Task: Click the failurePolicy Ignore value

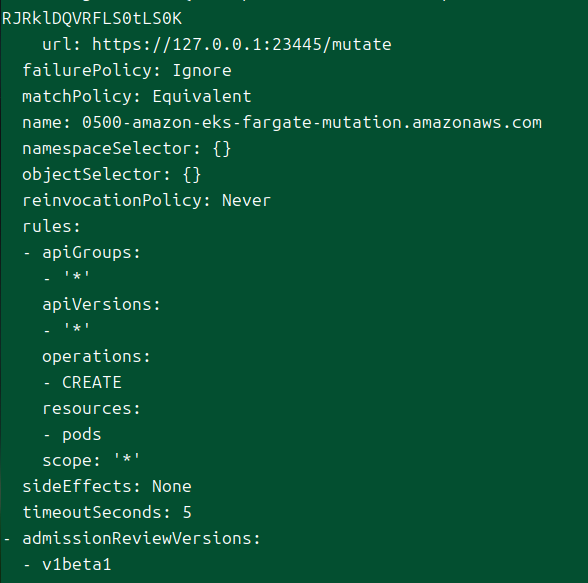Action: pos(202,70)
